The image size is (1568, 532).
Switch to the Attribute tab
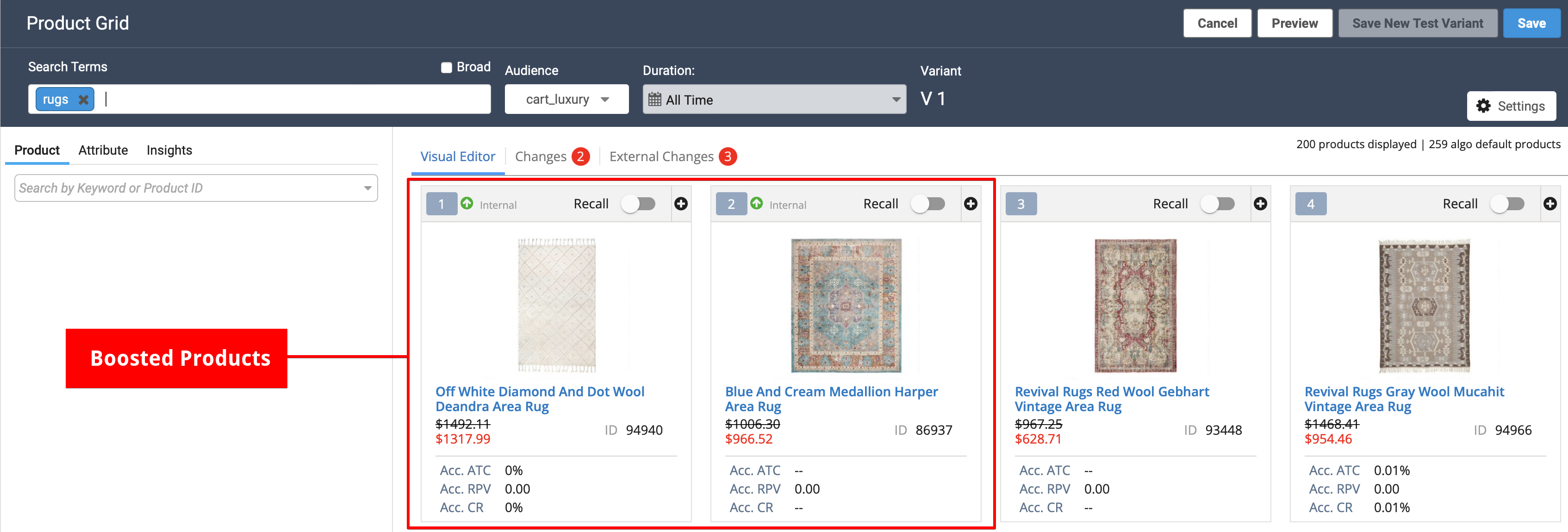tap(103, 150)
